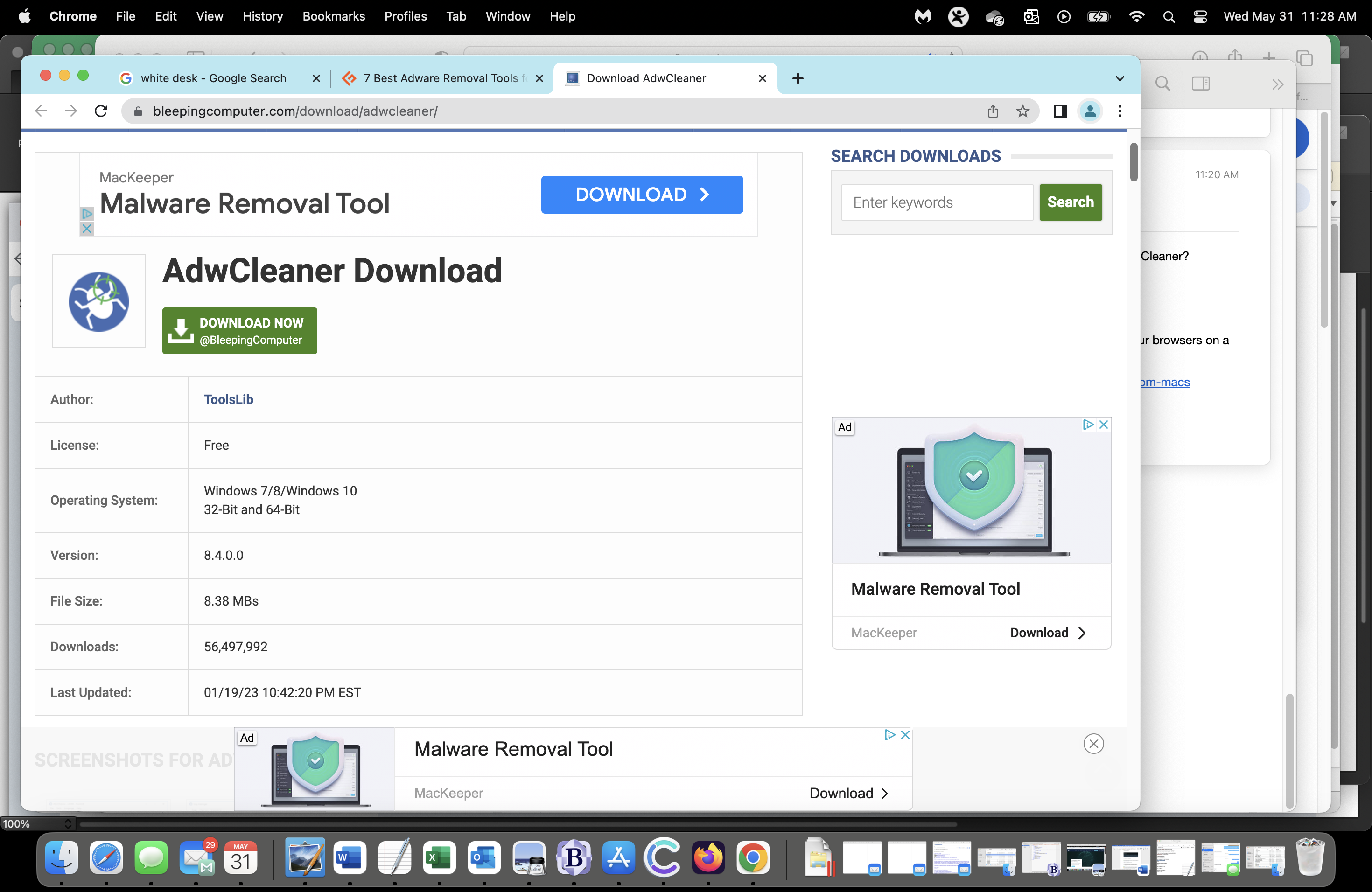Click Chrome's forward arrow
The width and height of the screenshot is (1372, 892).
pyautogui.click(x=70, y=111)
